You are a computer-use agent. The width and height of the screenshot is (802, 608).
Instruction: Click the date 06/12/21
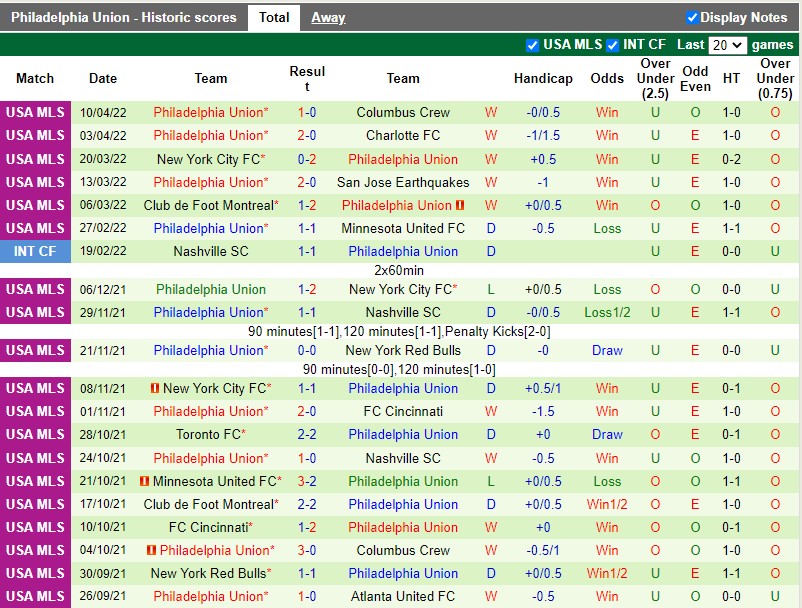(x=103, y=290)
